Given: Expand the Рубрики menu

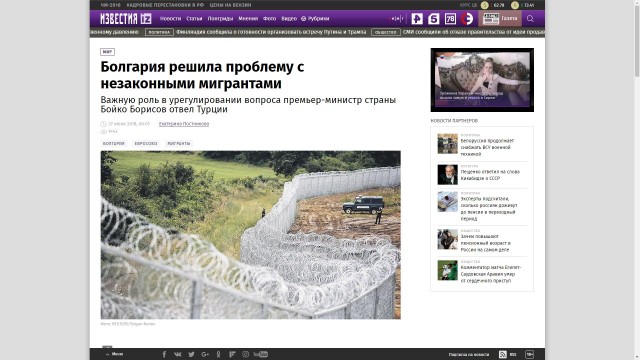Looking at the screenshot, I should point(315,18).
